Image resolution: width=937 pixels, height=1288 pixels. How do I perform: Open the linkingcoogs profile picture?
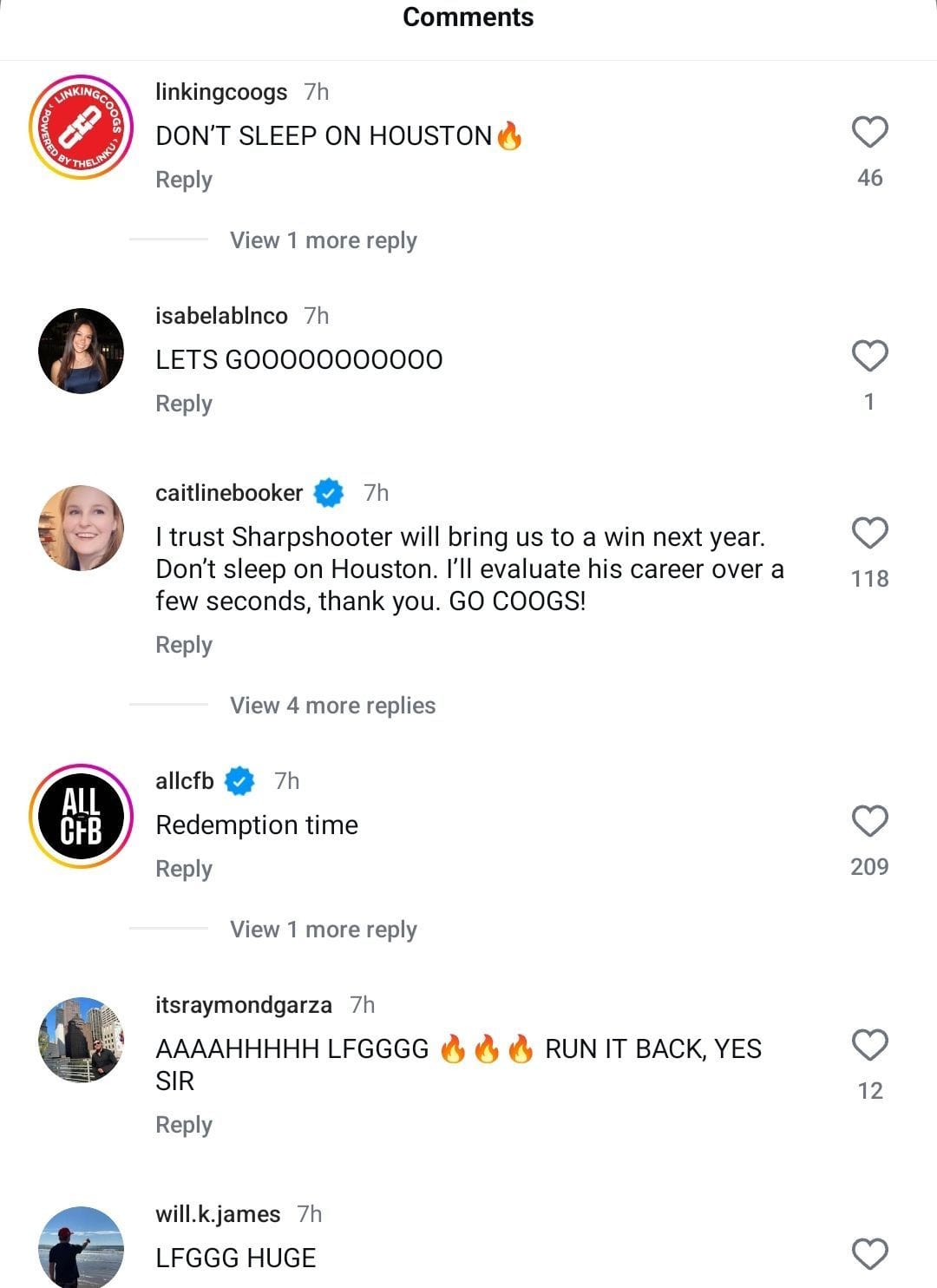(x=81, y=127)
